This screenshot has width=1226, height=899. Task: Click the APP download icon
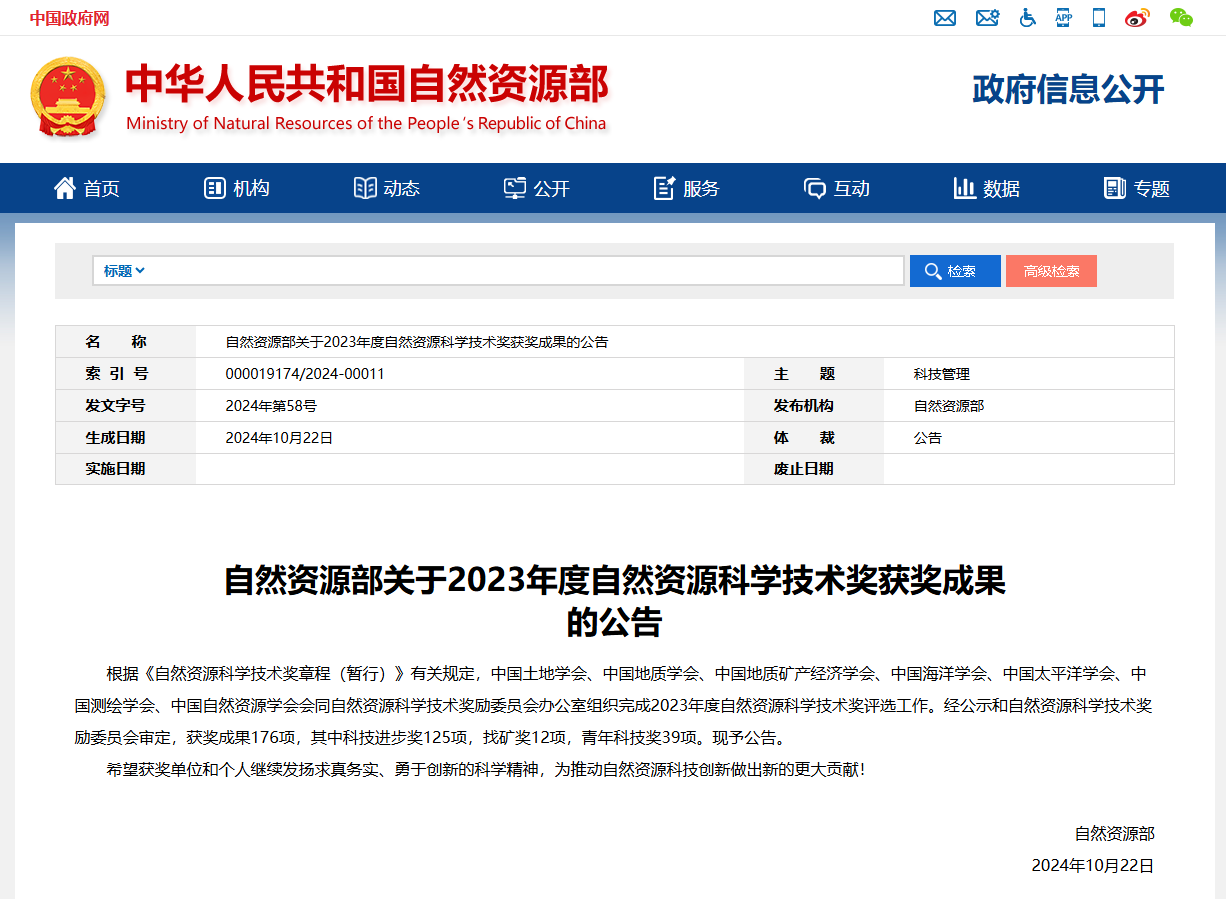tap(1063, 18)
